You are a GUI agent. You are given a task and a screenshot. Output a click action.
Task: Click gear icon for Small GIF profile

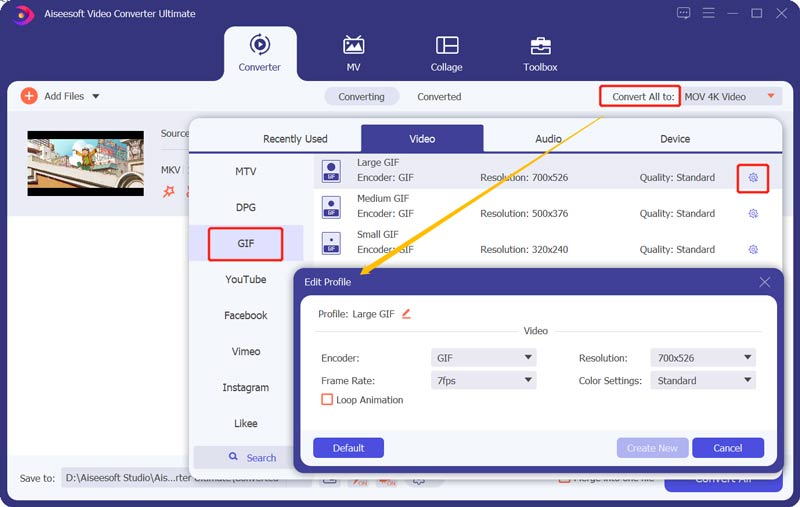[x=753, y=250]
